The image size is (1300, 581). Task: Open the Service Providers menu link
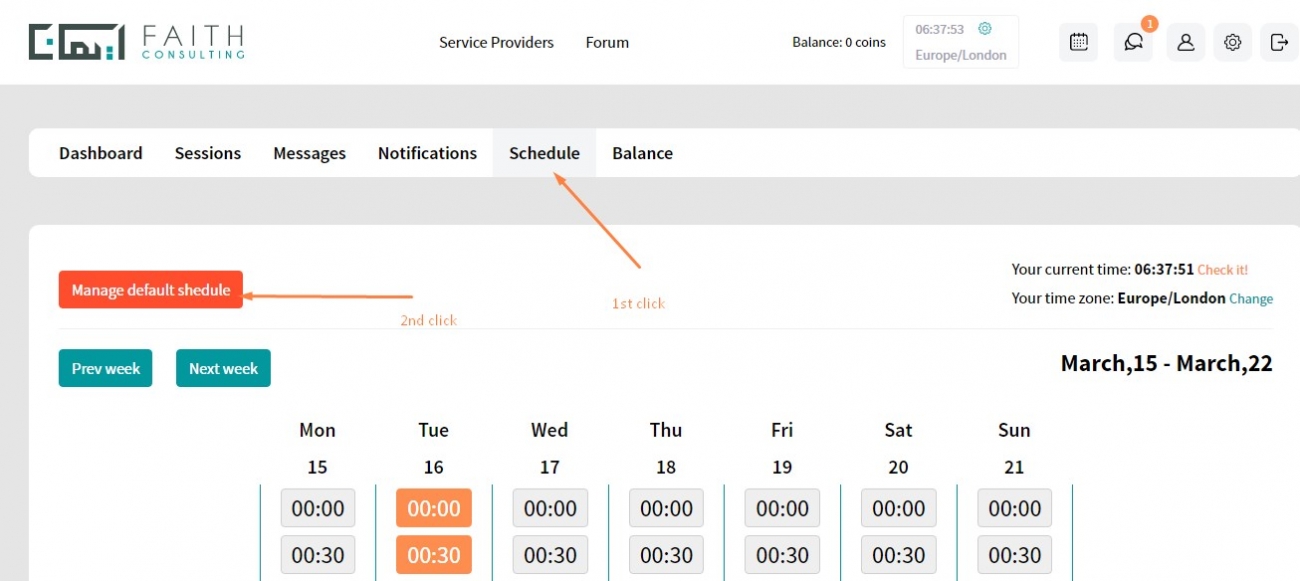click(496, 42)
